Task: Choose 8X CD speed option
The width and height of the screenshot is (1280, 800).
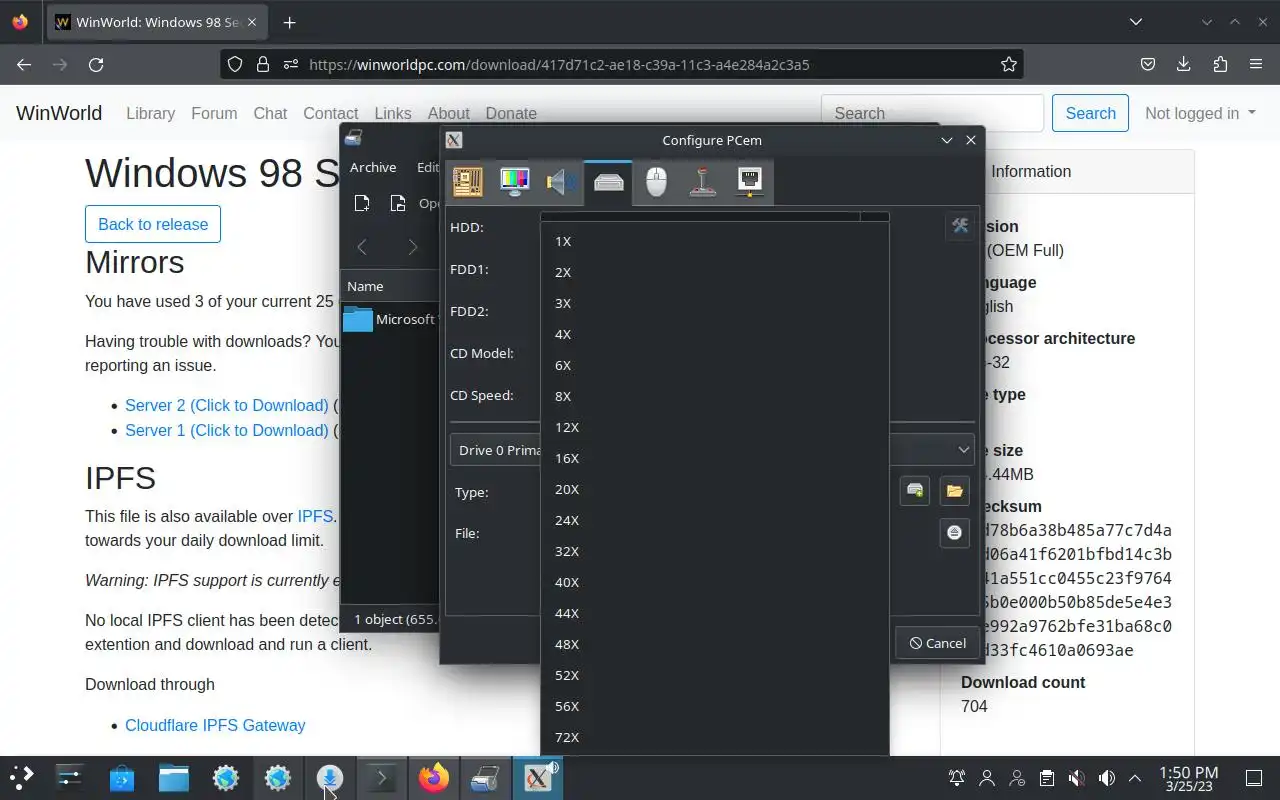Action: click(x=714, y=396)
